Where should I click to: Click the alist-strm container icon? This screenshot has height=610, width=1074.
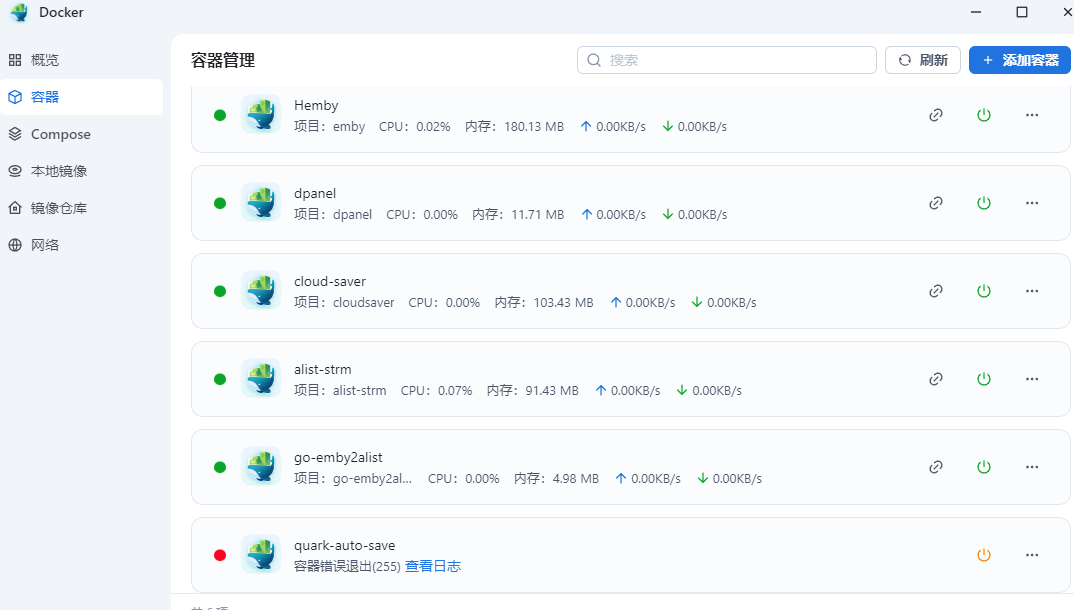click(261, 378)
